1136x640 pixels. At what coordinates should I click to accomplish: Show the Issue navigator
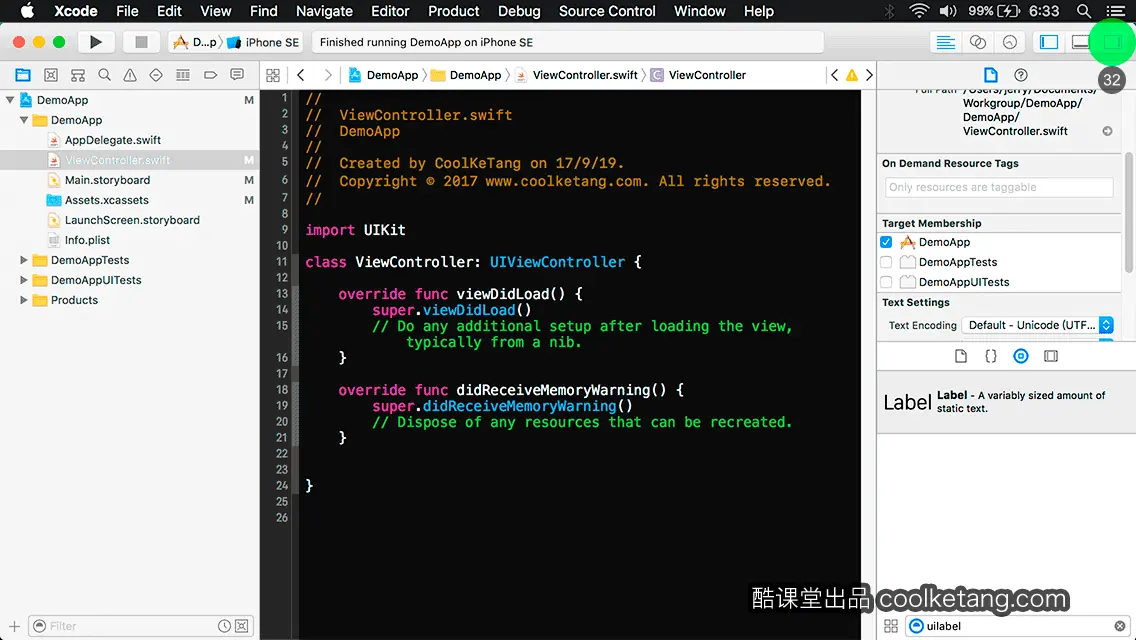point(130,75)
